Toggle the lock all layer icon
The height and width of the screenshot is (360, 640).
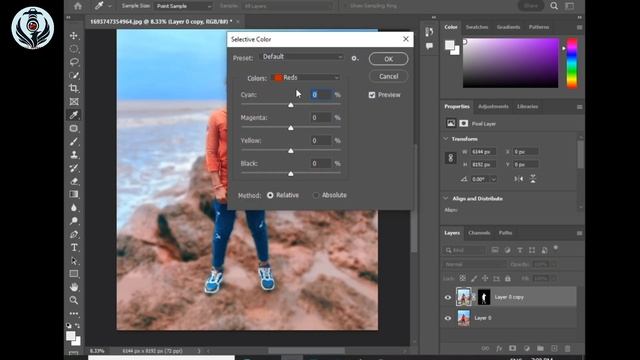pyautogui.click(x=508, y=278)
